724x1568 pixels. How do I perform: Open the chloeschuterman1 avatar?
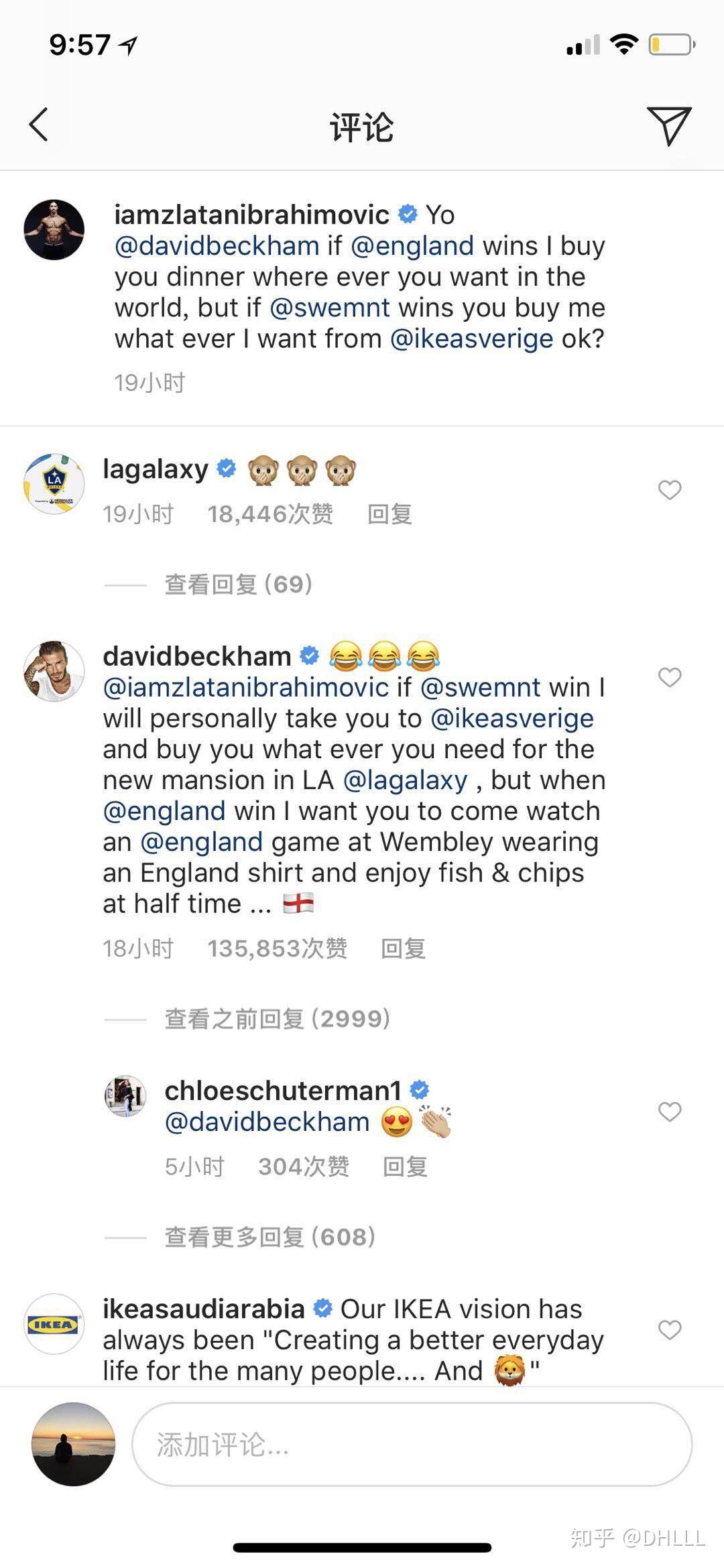click(125, 1096)
